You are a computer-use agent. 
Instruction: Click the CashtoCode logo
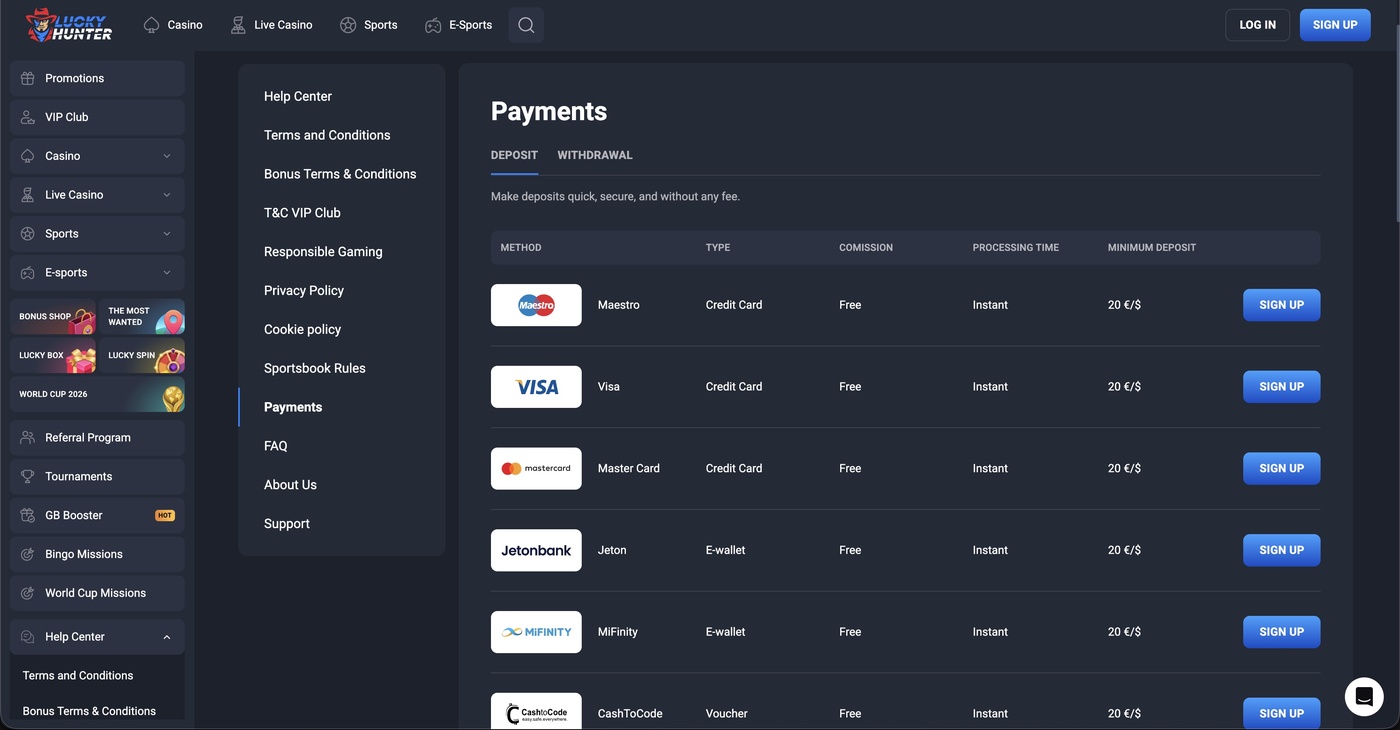(x=536, y=712)
